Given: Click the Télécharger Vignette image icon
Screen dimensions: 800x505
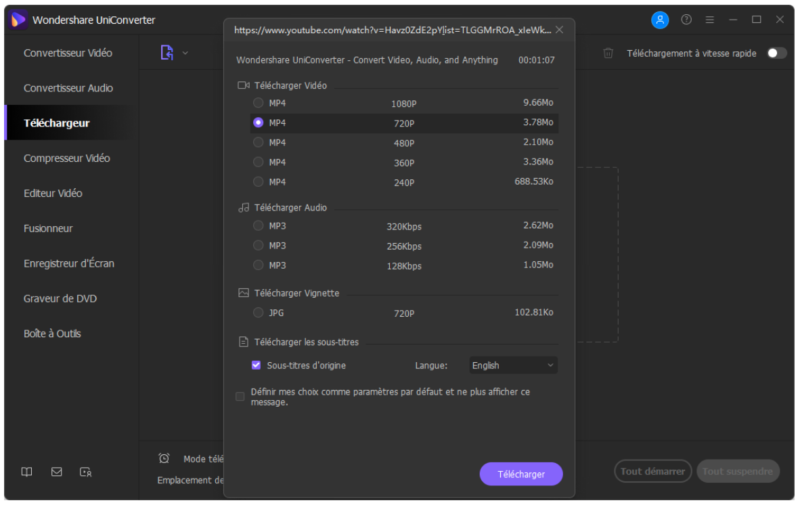Looking at the screenshot, I should point(243,293).
